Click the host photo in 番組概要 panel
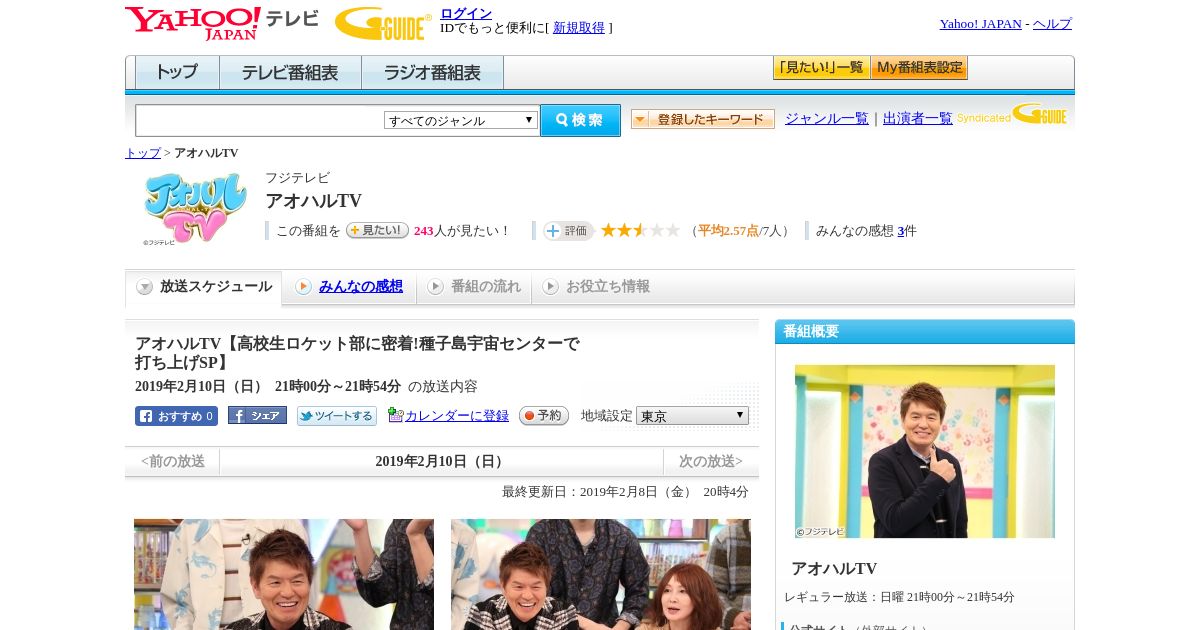 pyautogui.click(x=925, y=451)
